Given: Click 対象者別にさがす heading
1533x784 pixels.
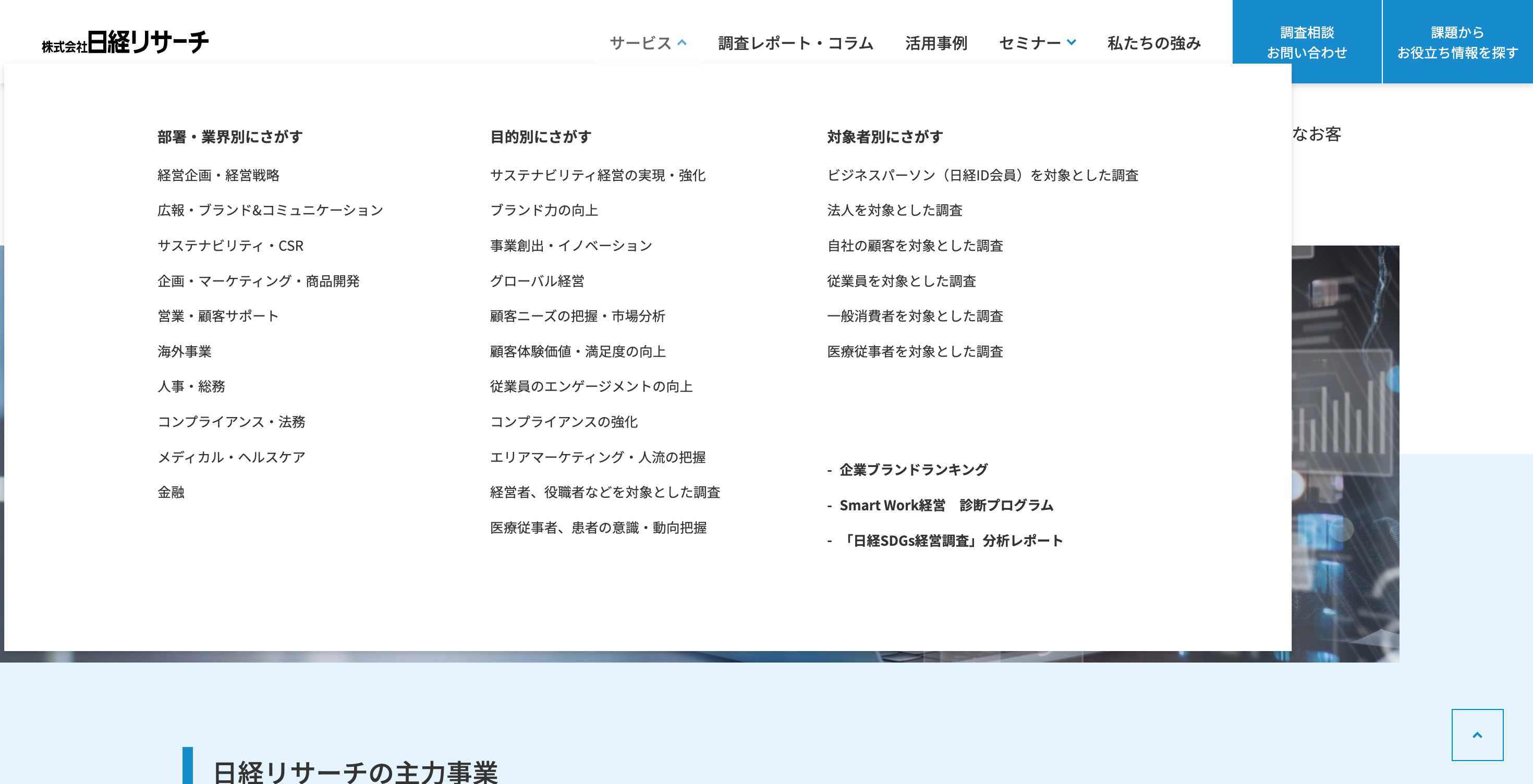Looking at the screenshot, I should click(885, 137).
